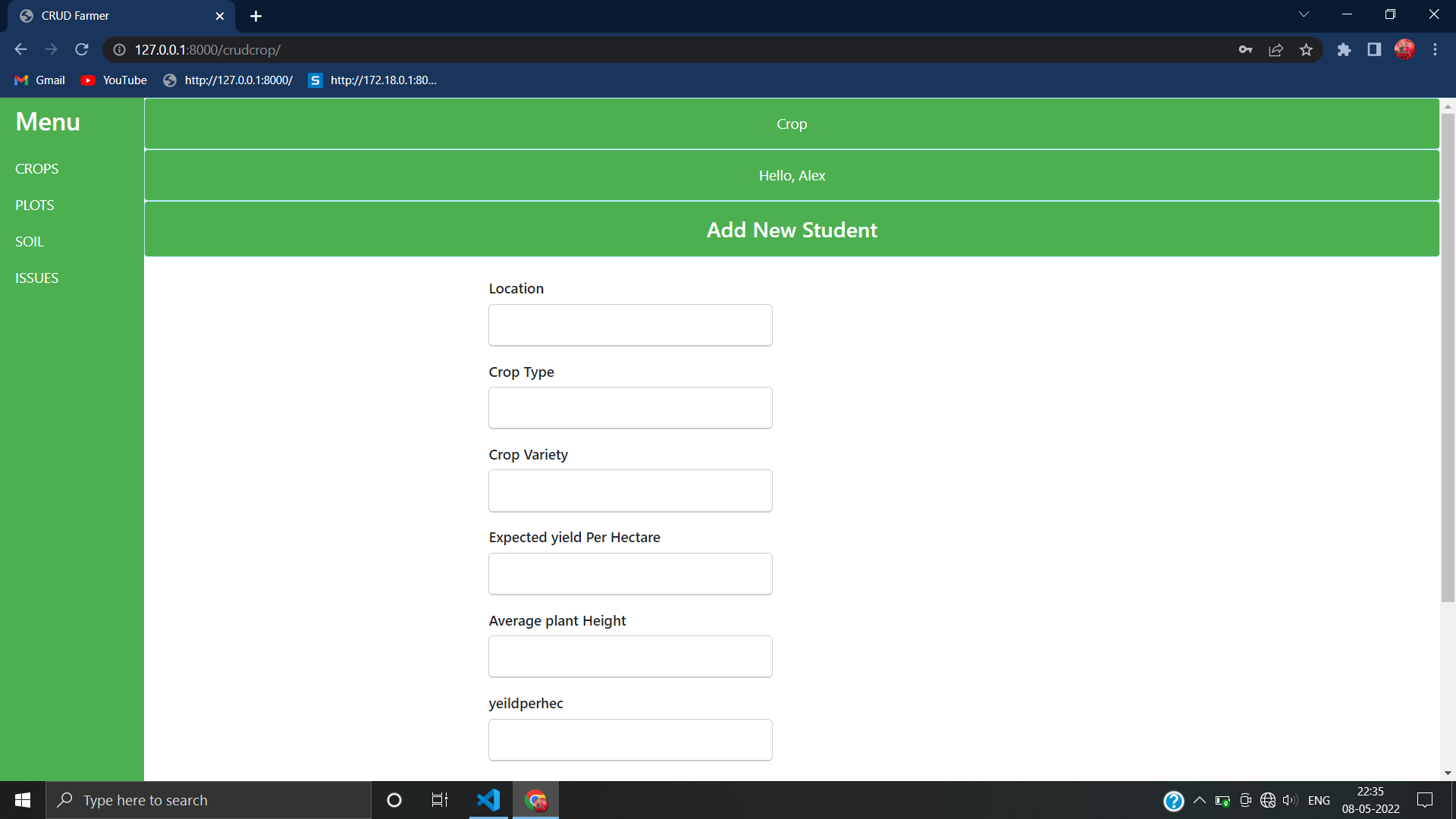Go to PLOTS in the sidebar
Screen dimensions: 1456x819
click(x=35, y=205)
